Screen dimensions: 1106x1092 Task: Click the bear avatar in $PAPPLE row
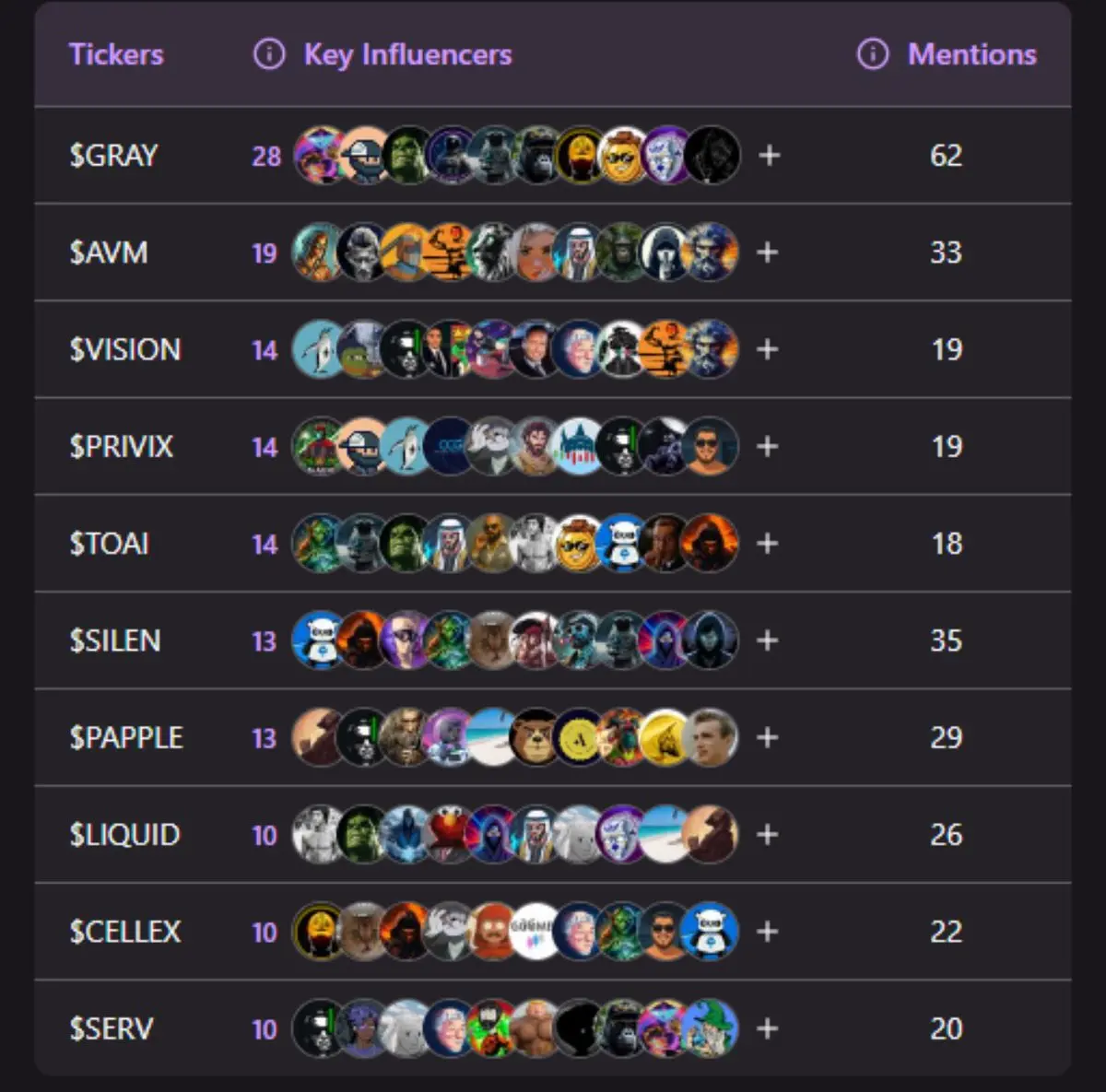(x=535, y=736)
